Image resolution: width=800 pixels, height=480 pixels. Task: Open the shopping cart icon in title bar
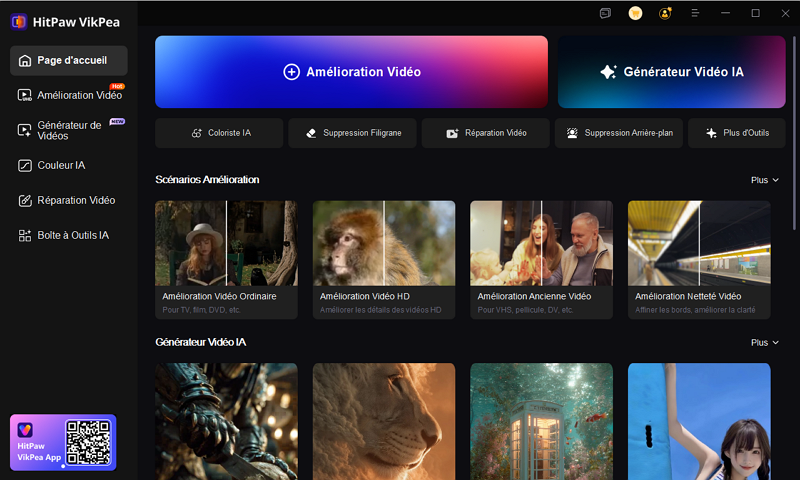[635, 13]
